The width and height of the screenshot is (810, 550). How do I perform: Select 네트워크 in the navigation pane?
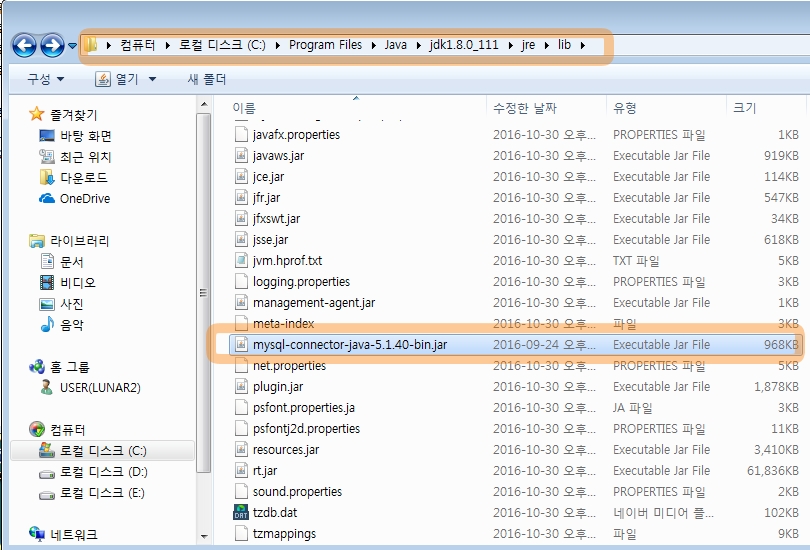pyautogui.click(x=74, y=535)
